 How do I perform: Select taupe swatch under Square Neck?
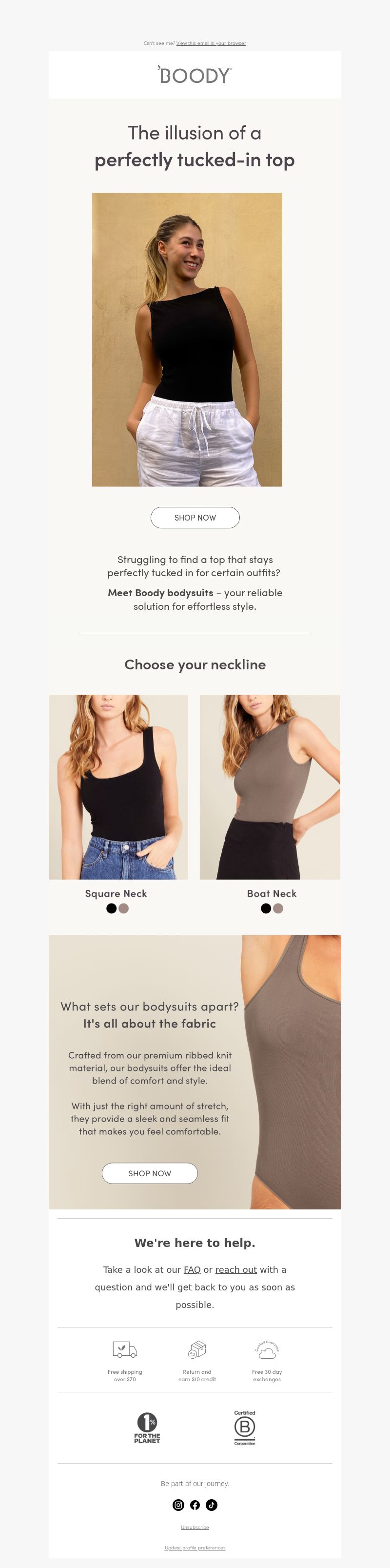click(123, 908)
